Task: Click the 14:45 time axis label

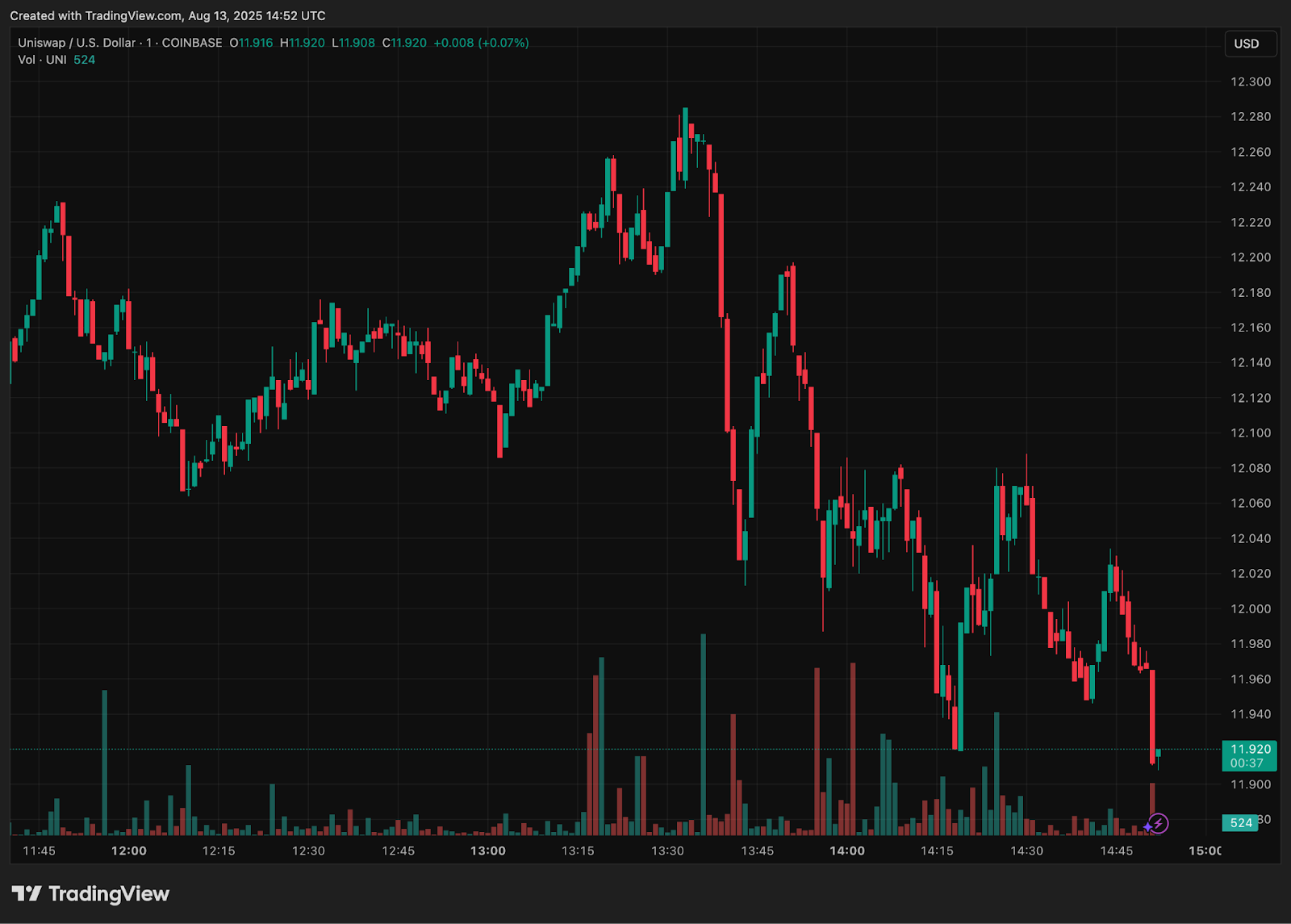Action: [1117, 851]
